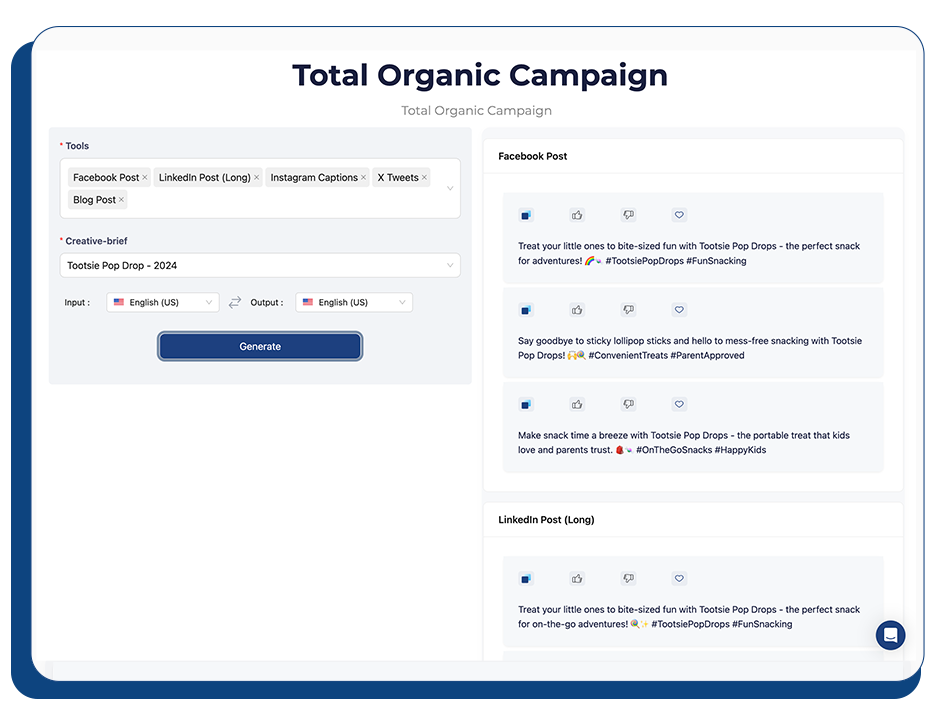
Task: Copy the first Facebook post about bite-sized fun
Action: click(x=526, y=215)
